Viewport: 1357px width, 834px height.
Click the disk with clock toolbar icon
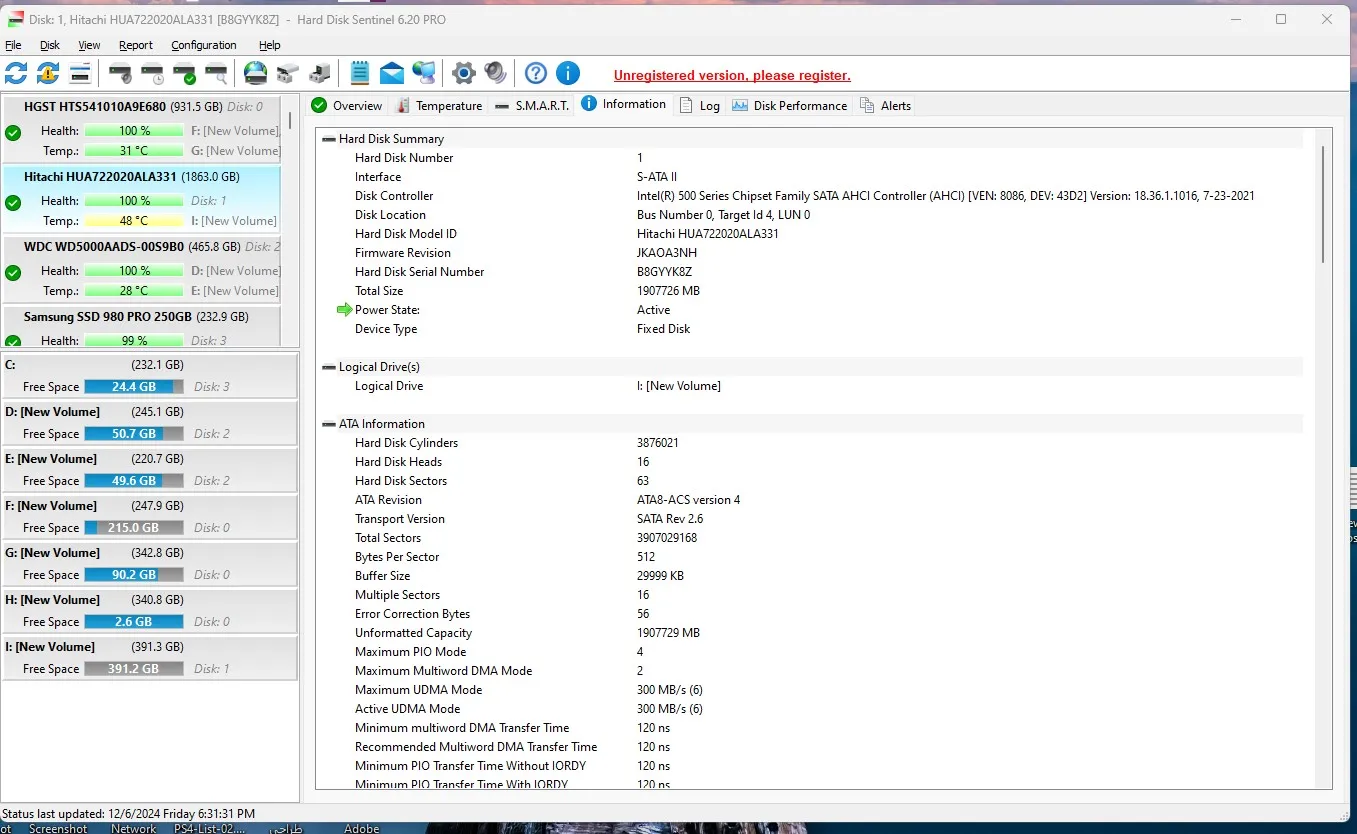[152, 73]
